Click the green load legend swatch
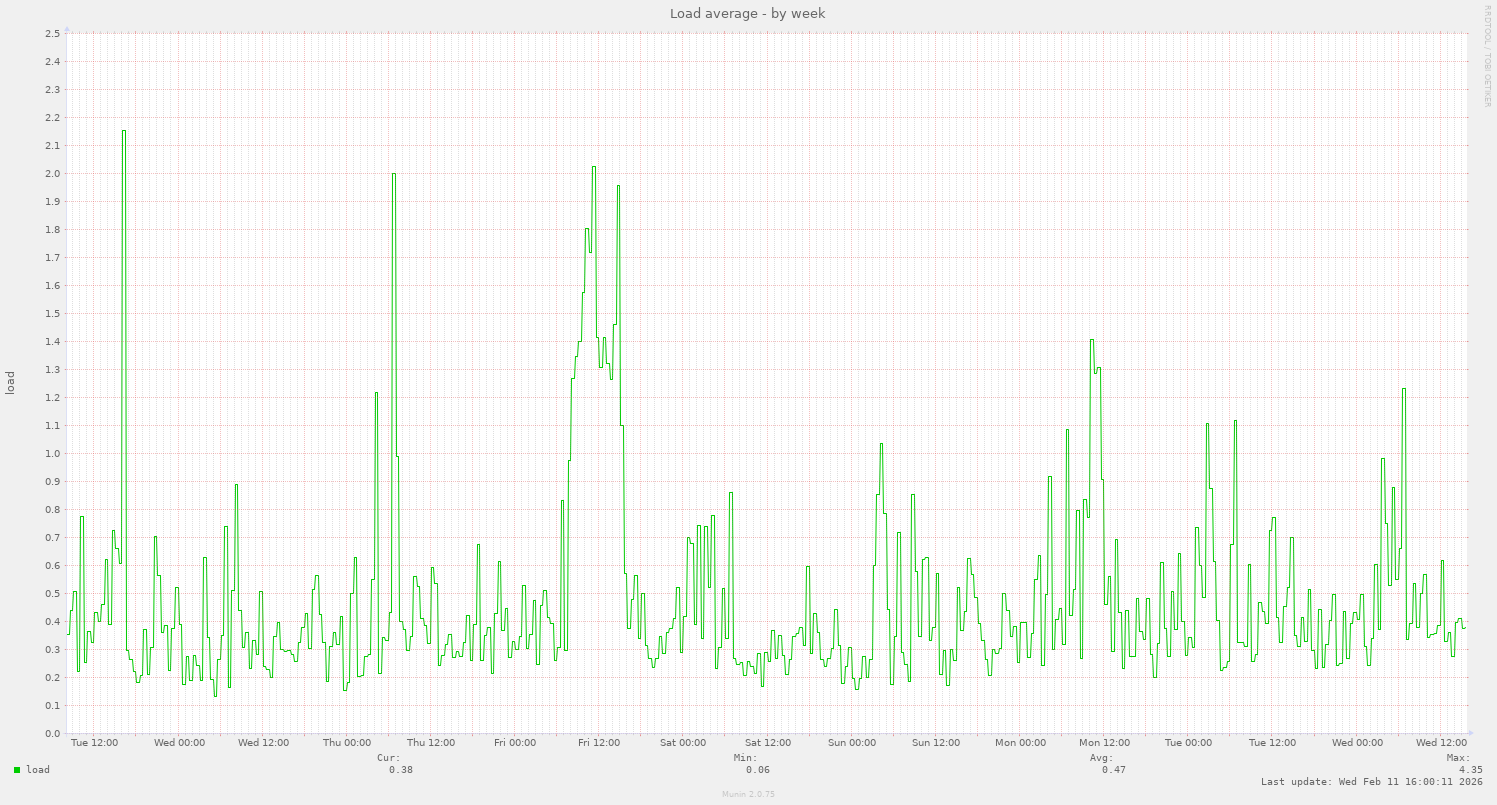Screen dimensions: 1497x805 [15, 770]
